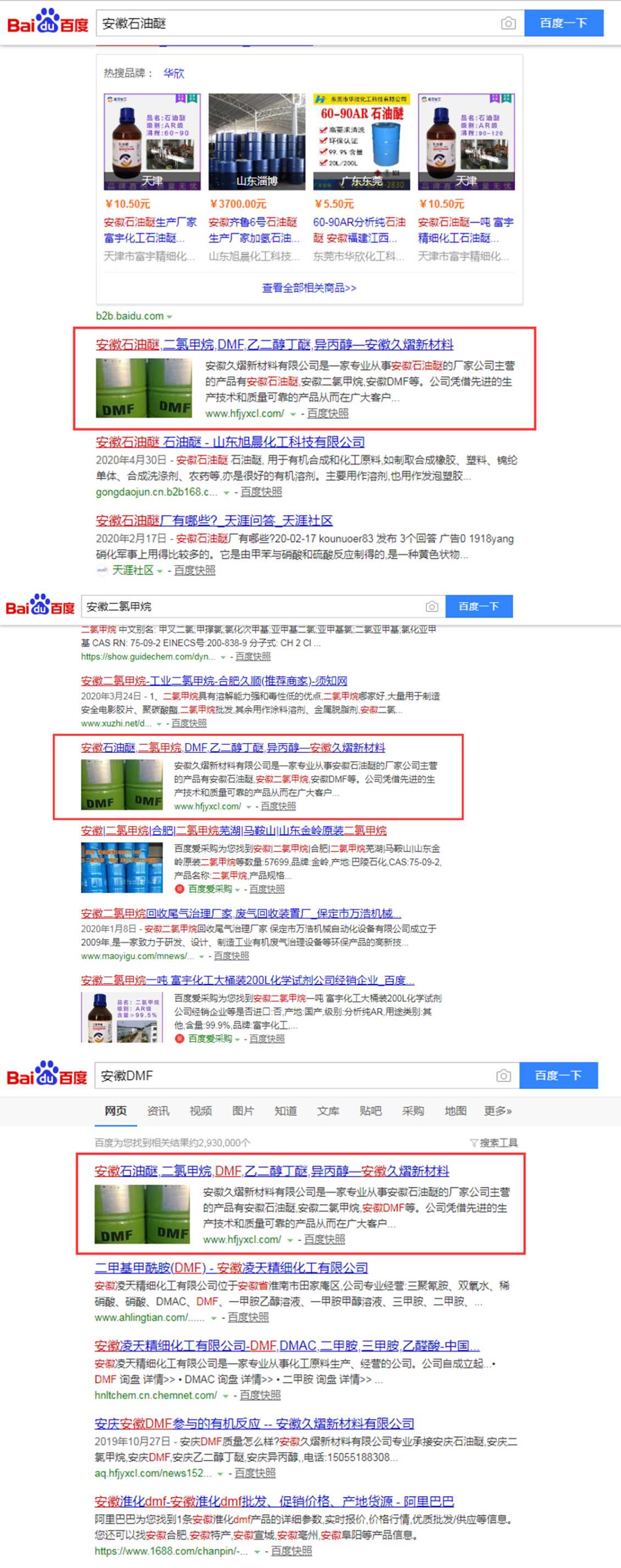
Task: Open 百度快照 next to www.maoyigu.com/mnews/...
Action: pos(231,956)
